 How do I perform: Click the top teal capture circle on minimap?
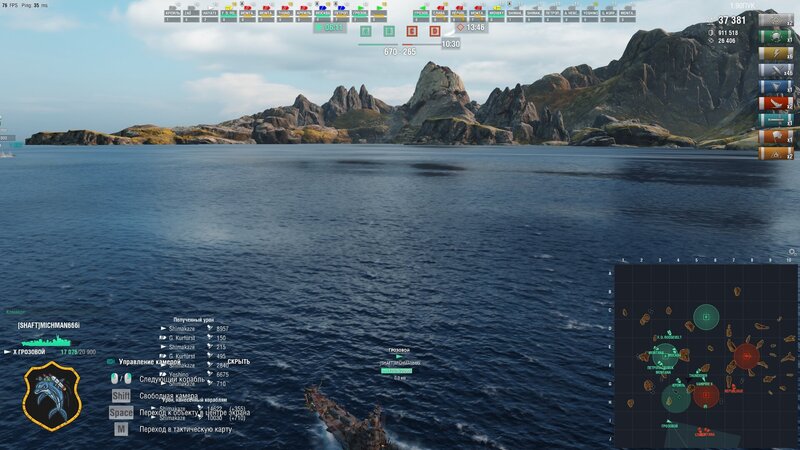706,317
